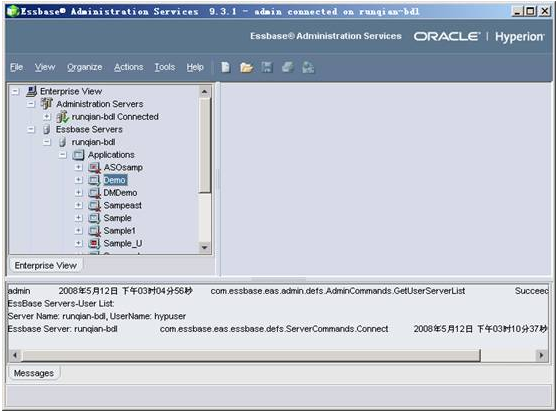Expand the ASOsamp application
Image resolution: width=557 pixels, height=414 pixels.
(79, 167)
